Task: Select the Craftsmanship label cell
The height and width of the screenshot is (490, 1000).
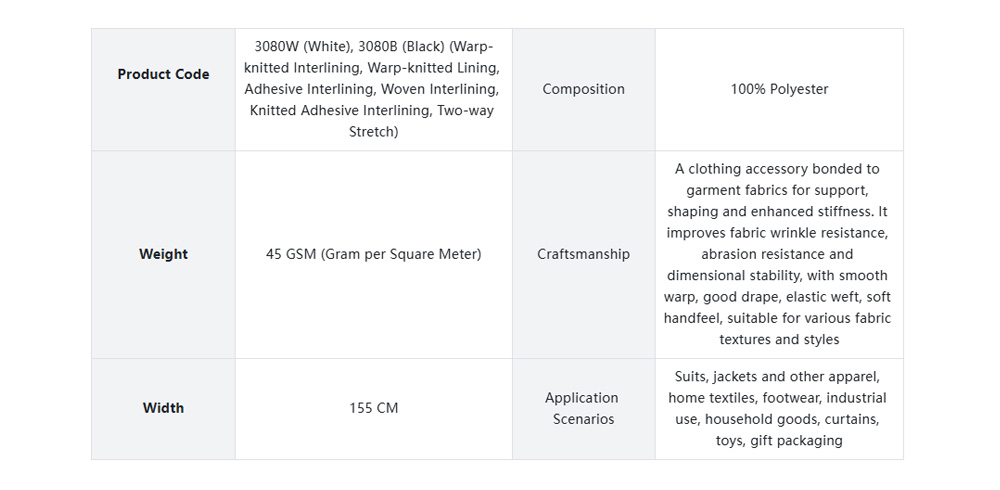Action: 583,254
